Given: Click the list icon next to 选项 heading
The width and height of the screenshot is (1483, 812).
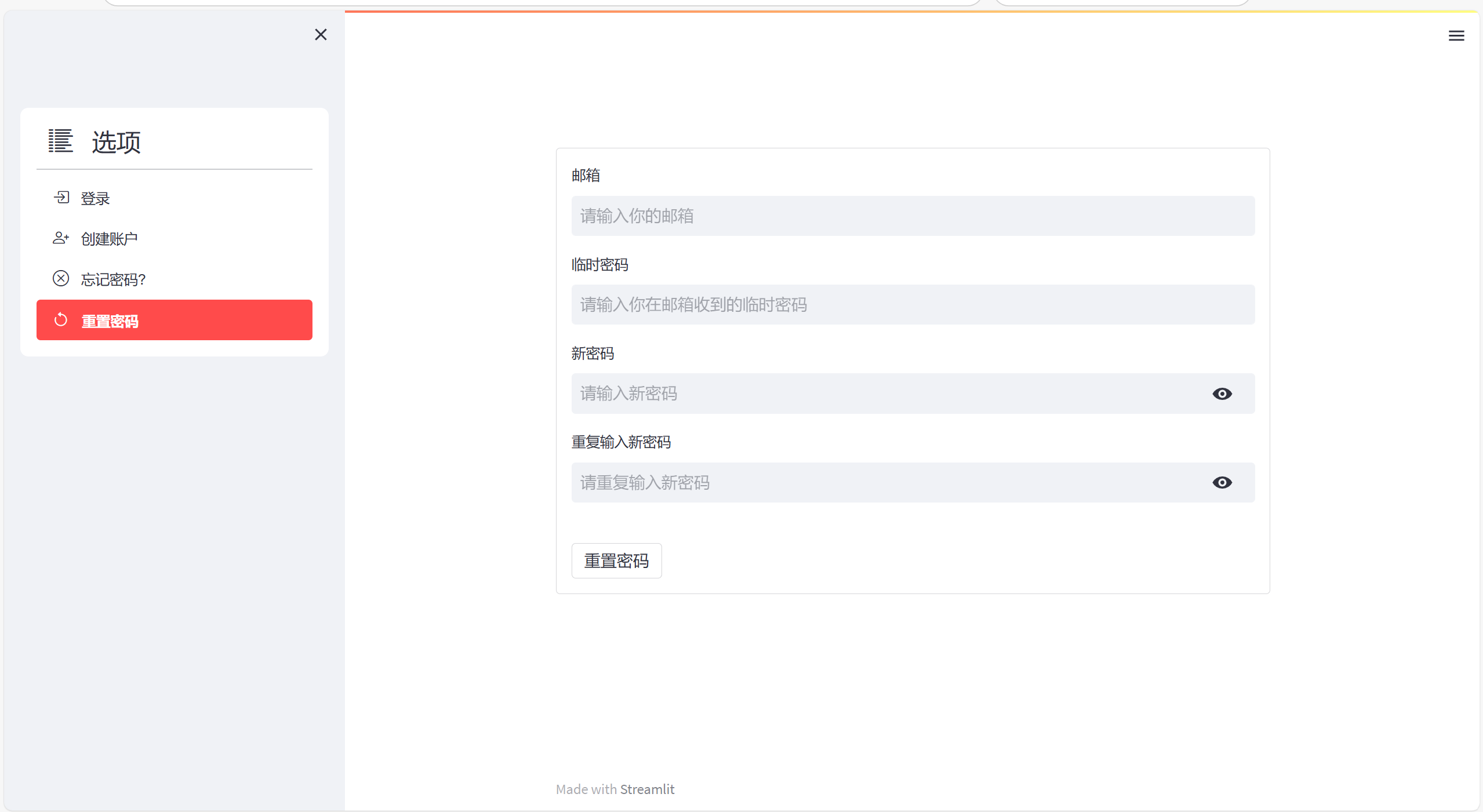Looking at the screenshot, I should point(60,141).
